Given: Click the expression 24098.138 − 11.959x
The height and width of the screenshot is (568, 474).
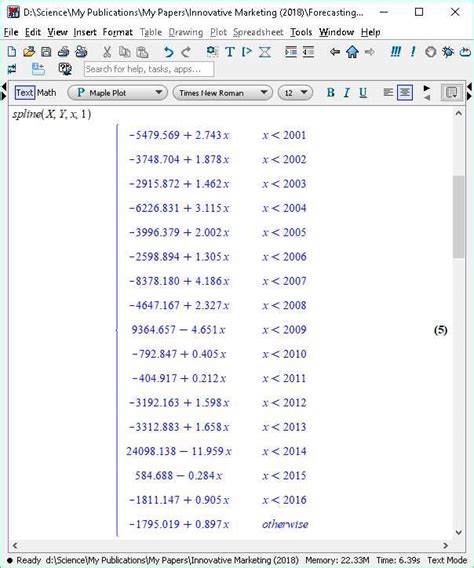Looking at the screenshot, I should coord(179,451).
